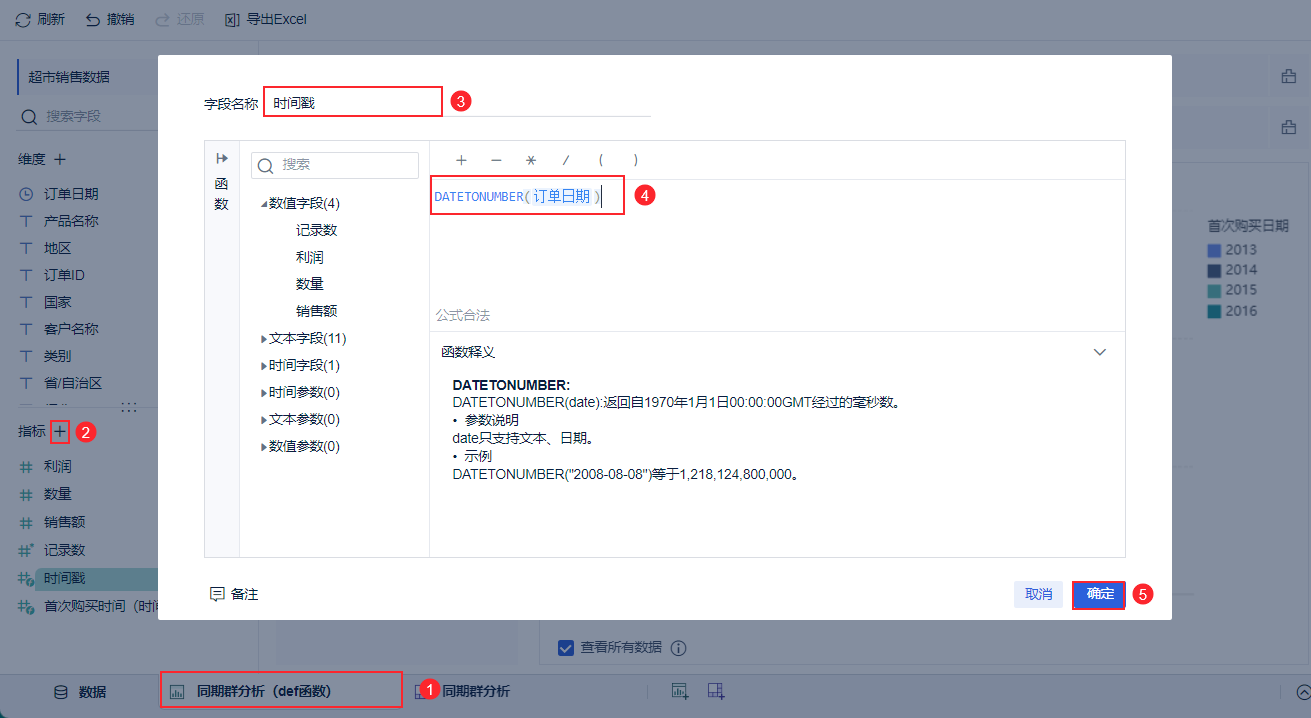The image size is (1311, 718).
Task: Select 销售额 in the field tree
Action: pos(316,311)
